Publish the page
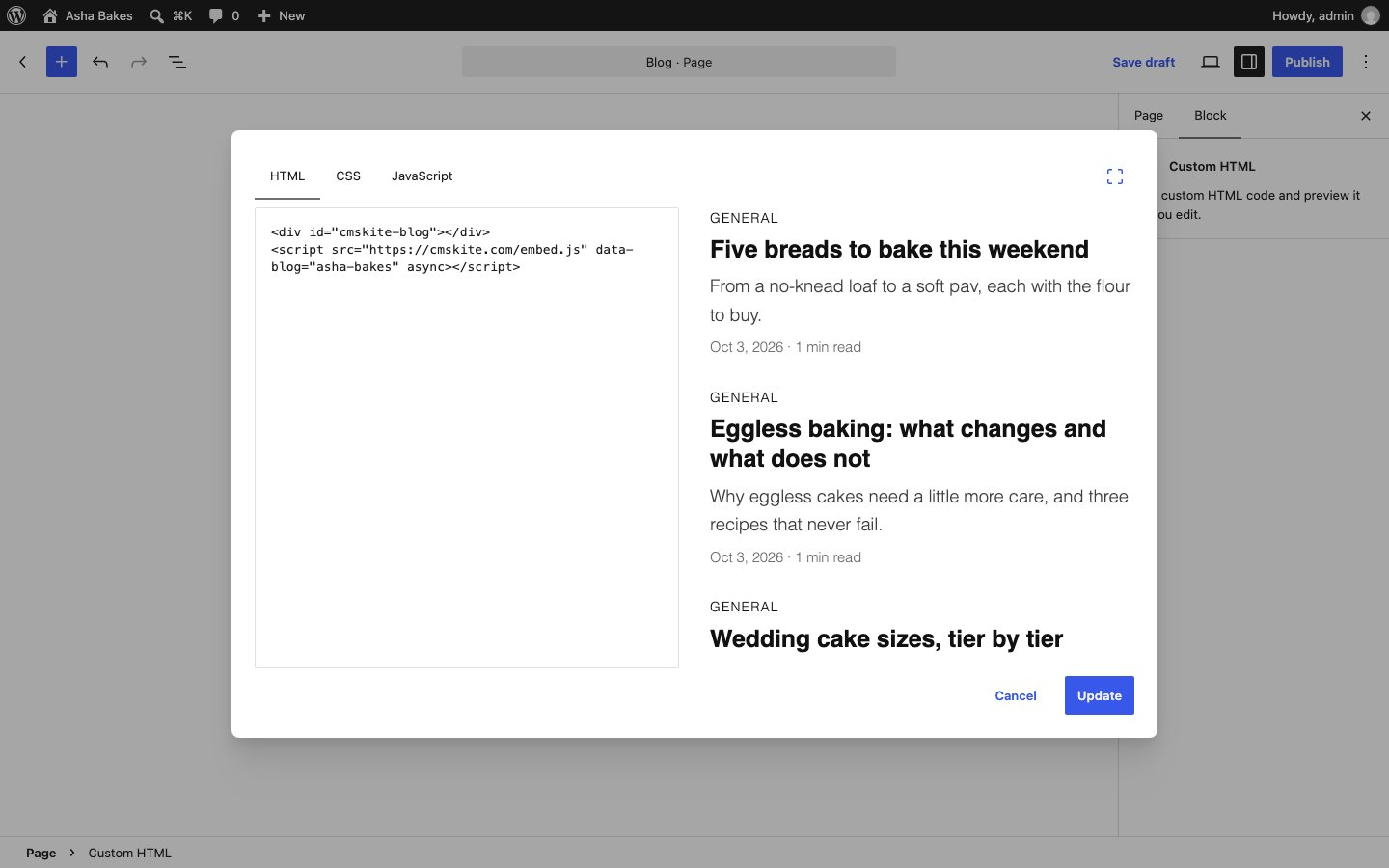 tap(1307, 62)
